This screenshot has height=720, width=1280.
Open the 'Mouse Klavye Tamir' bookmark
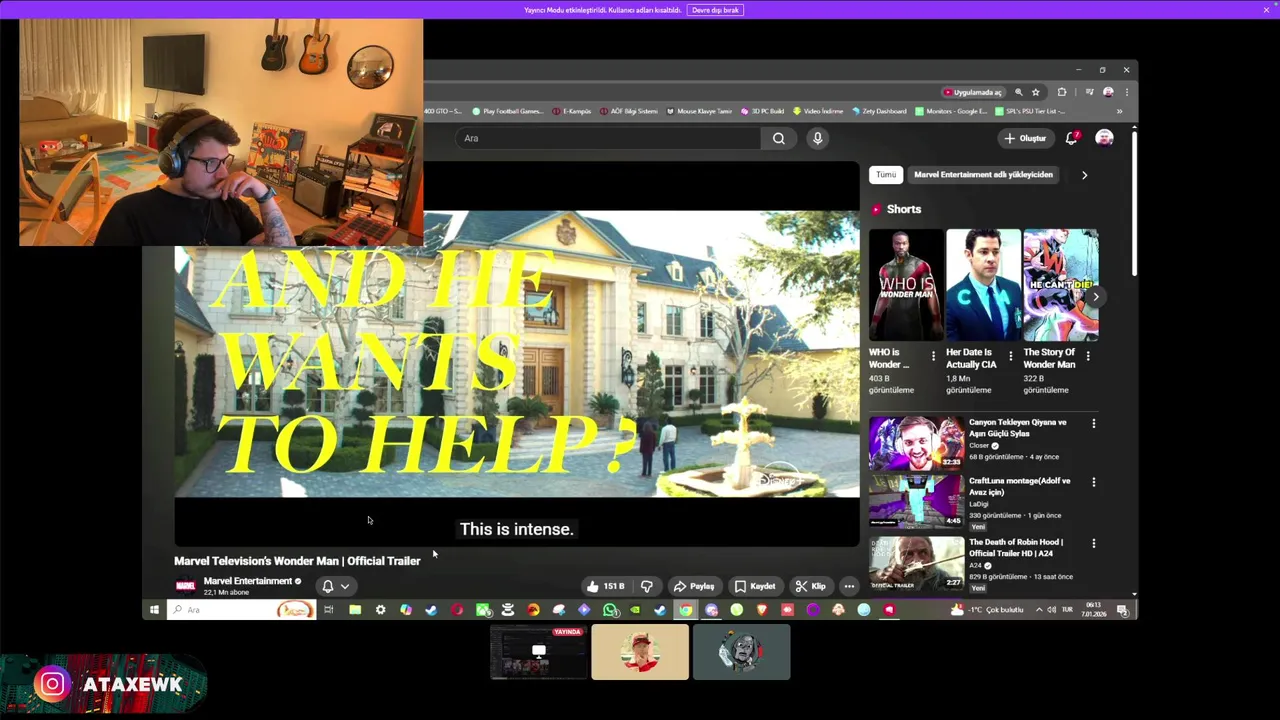point(700,111)
